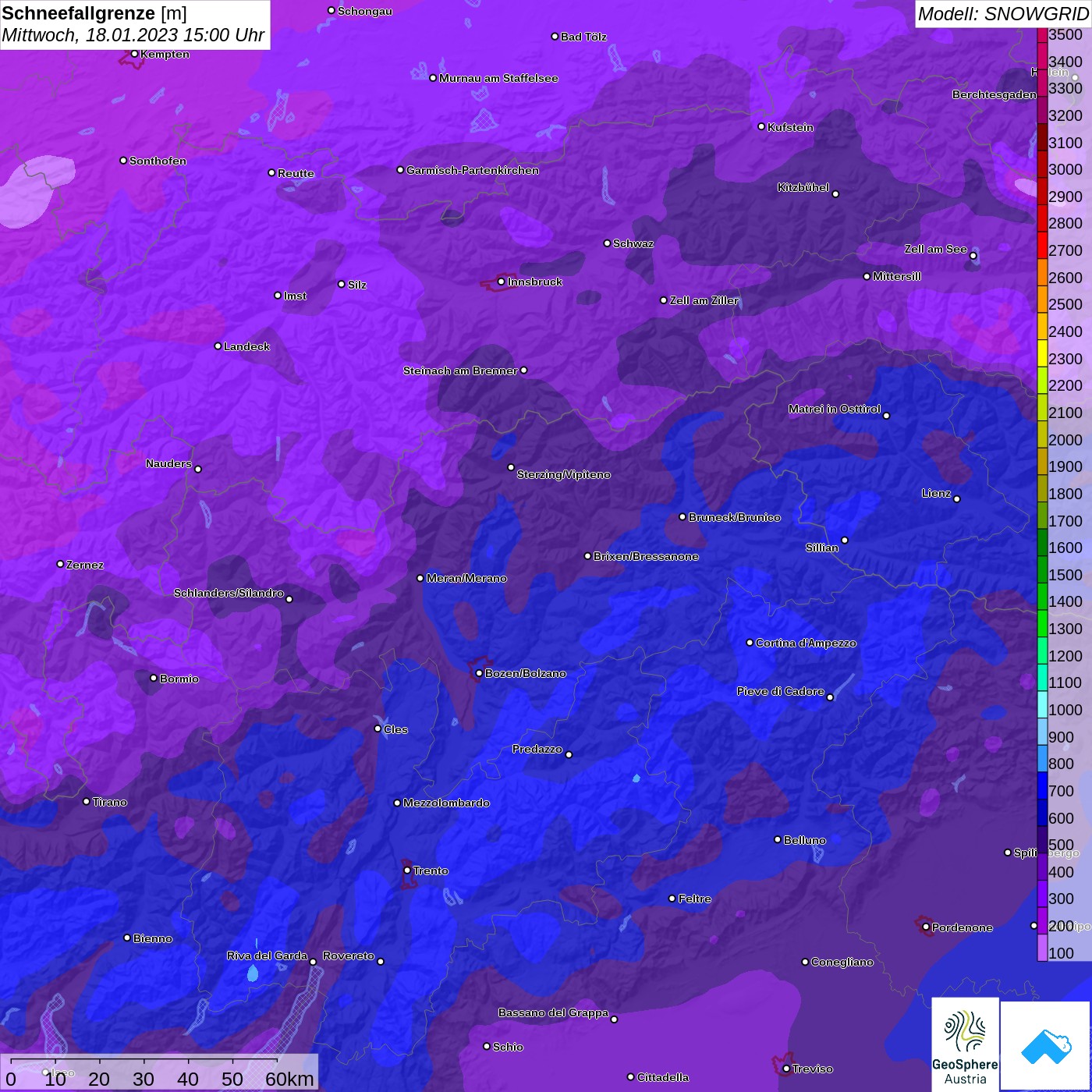Click the Berchtesgaden label
Screen dimensions: 1092x1092
coord(994,94)
